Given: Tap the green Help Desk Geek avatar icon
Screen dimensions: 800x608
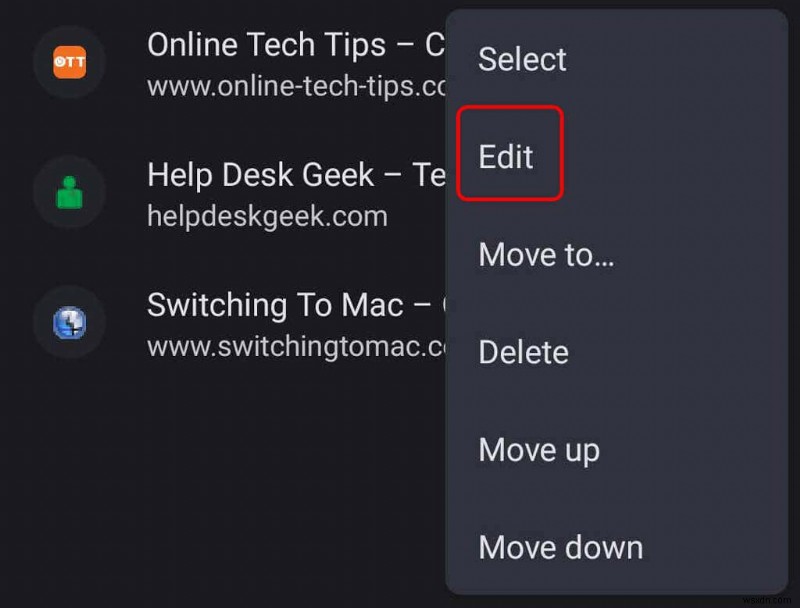Looking at the screenshot, I should [x=68, y=192].
